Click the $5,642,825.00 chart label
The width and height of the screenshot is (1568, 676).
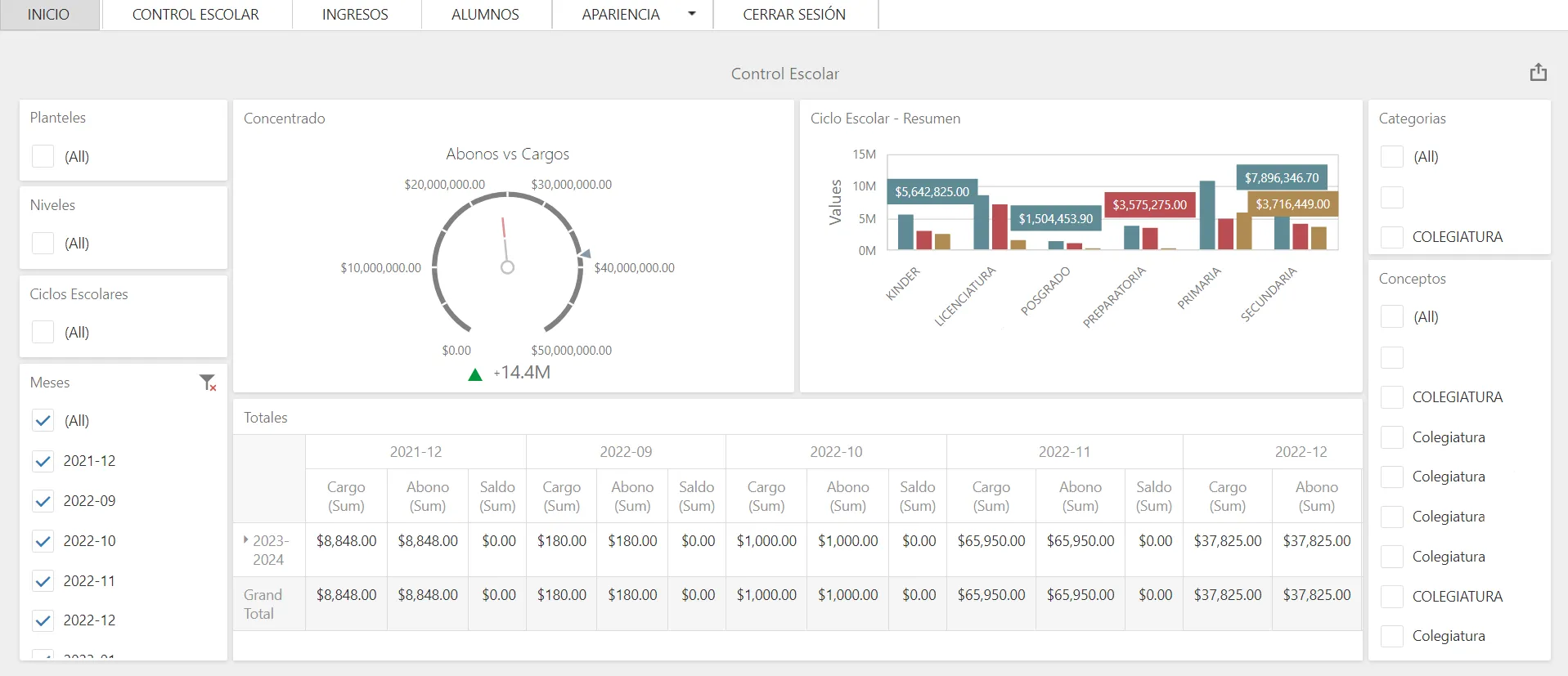pyautogui.click(x=932, y=191)
